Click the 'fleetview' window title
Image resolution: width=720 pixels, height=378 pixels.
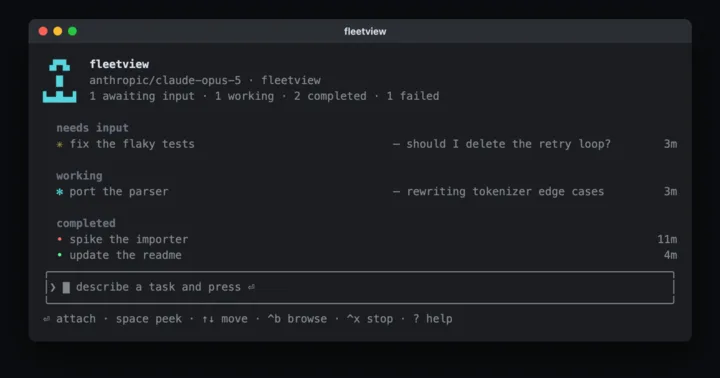tap(365, 32)
